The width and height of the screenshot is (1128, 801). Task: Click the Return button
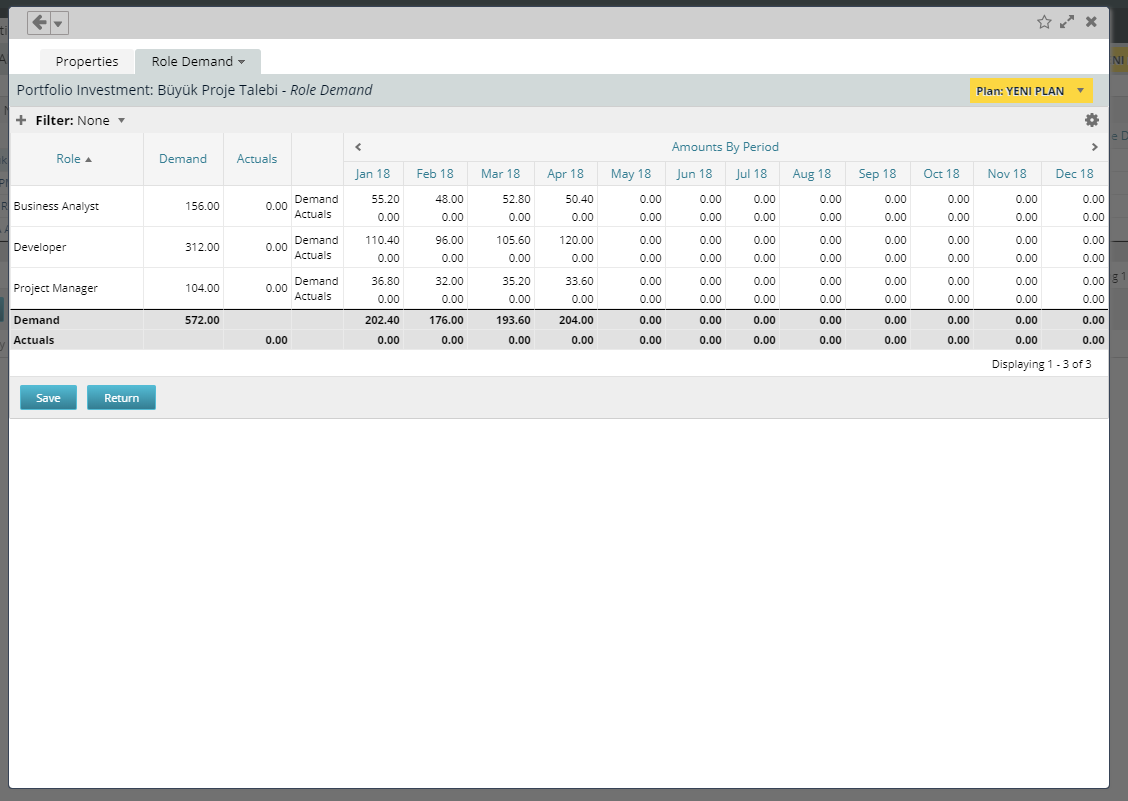coord(121,397)
